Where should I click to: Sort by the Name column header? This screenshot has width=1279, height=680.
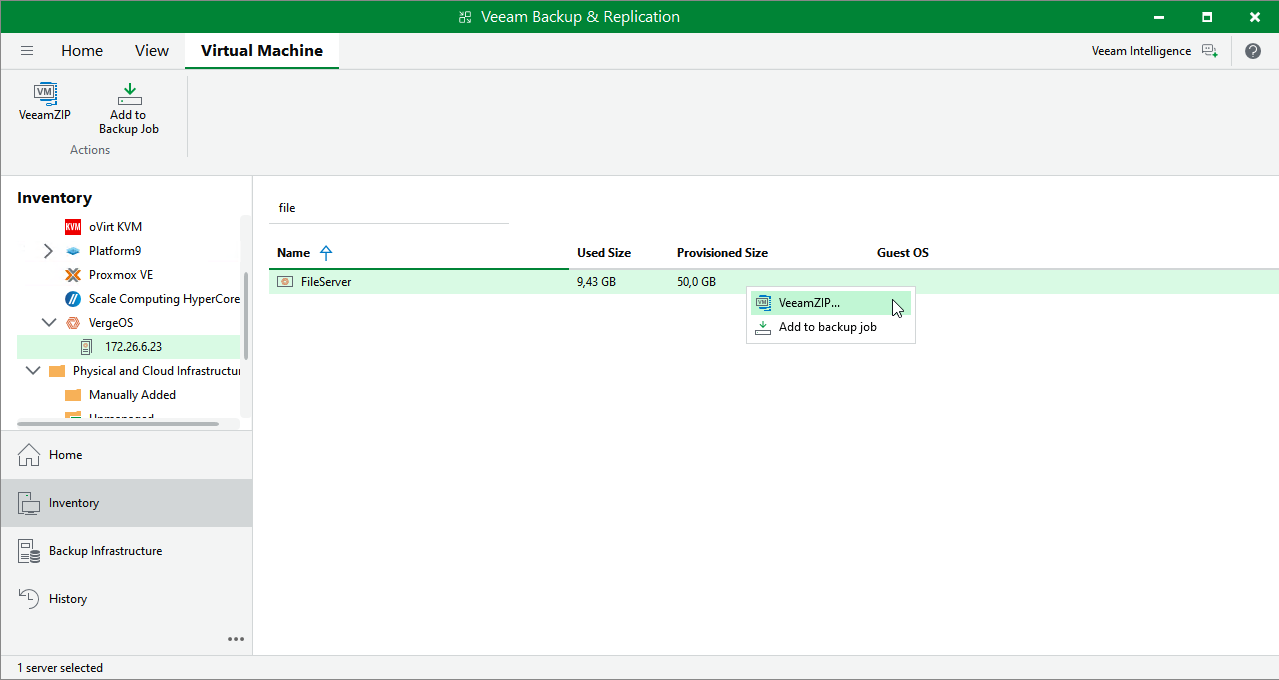coord(293,253)
